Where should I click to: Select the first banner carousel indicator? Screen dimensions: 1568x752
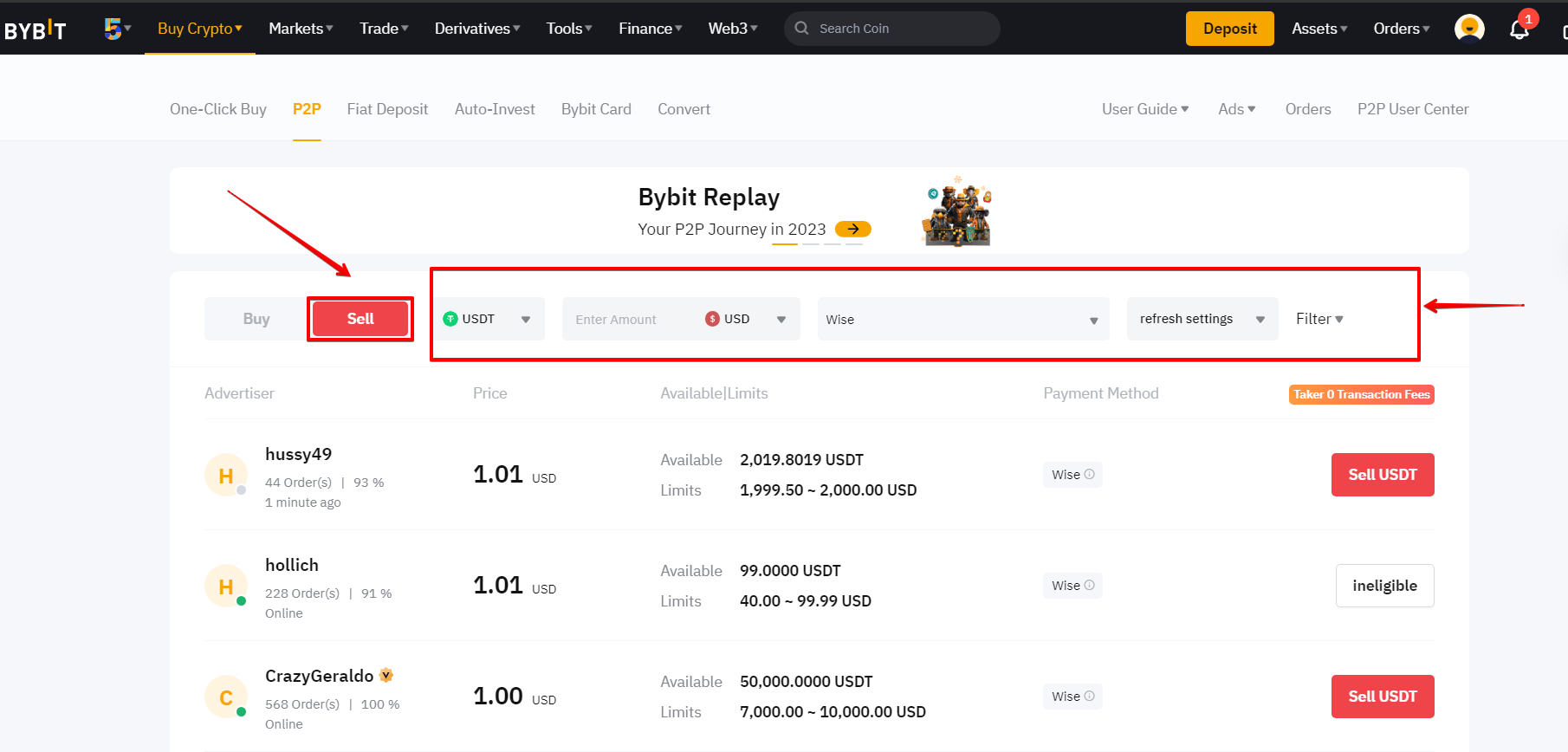[x=785, y=244]
